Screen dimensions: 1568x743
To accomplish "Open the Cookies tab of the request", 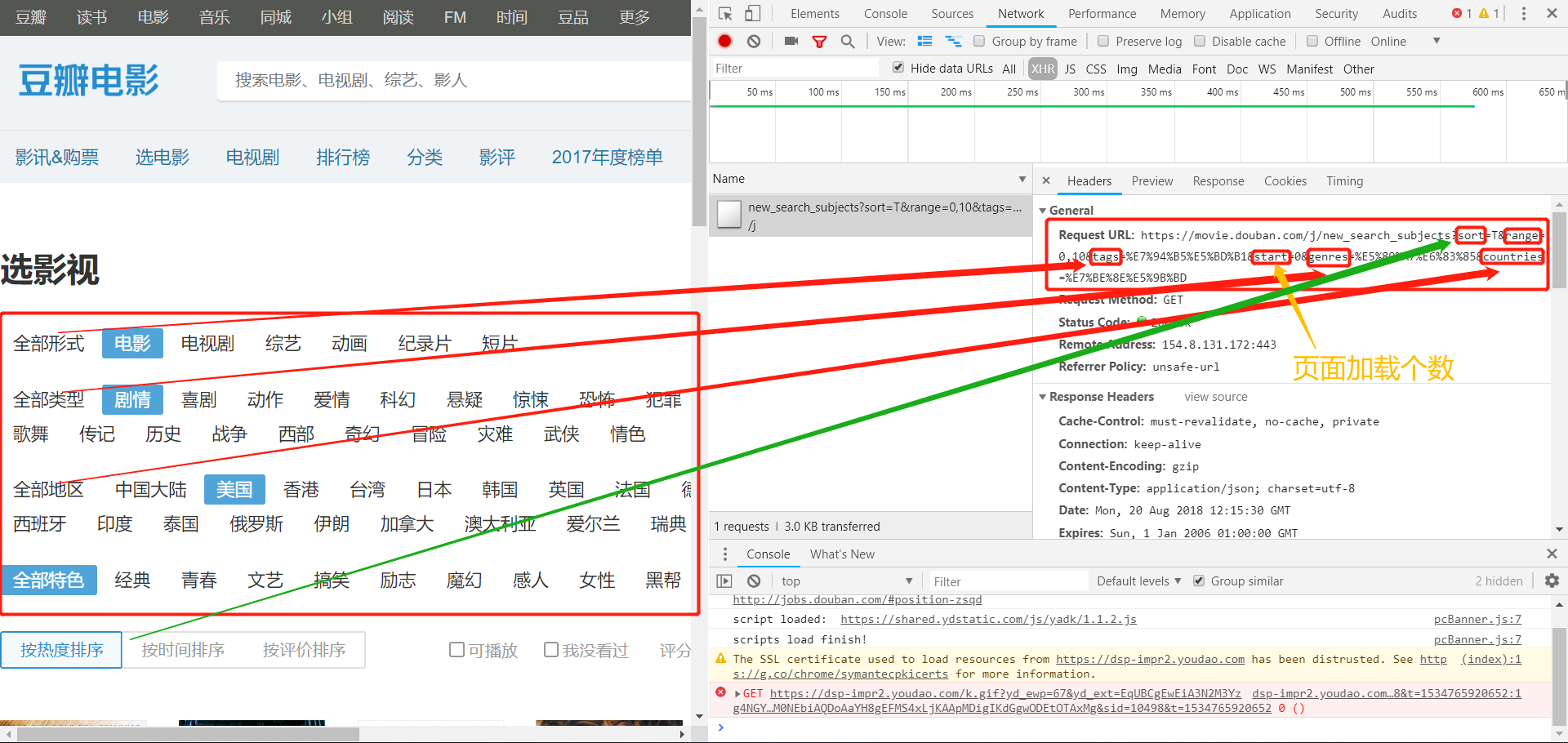I will pos(1285,181).
